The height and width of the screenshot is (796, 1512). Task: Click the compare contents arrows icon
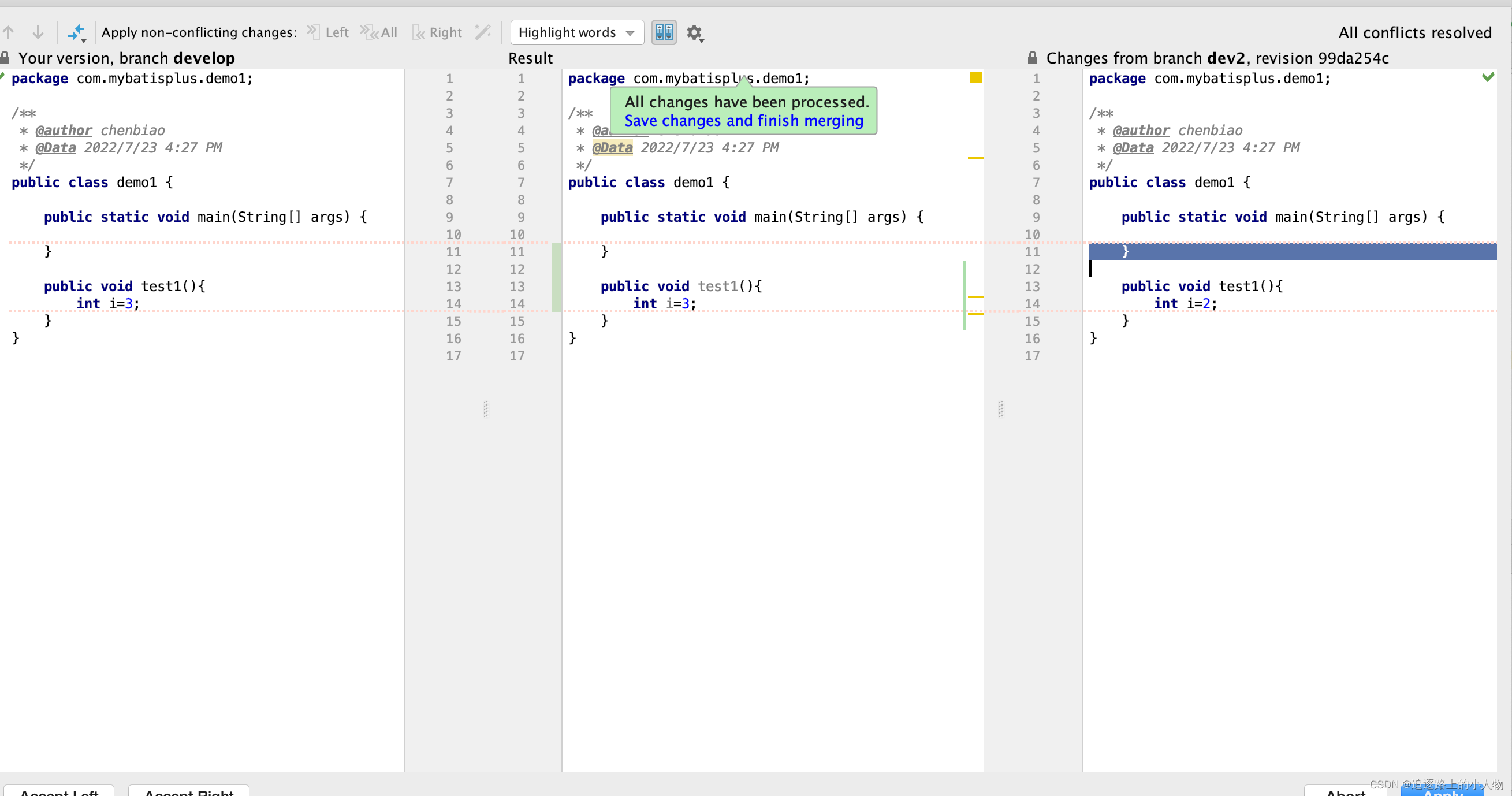76,33
